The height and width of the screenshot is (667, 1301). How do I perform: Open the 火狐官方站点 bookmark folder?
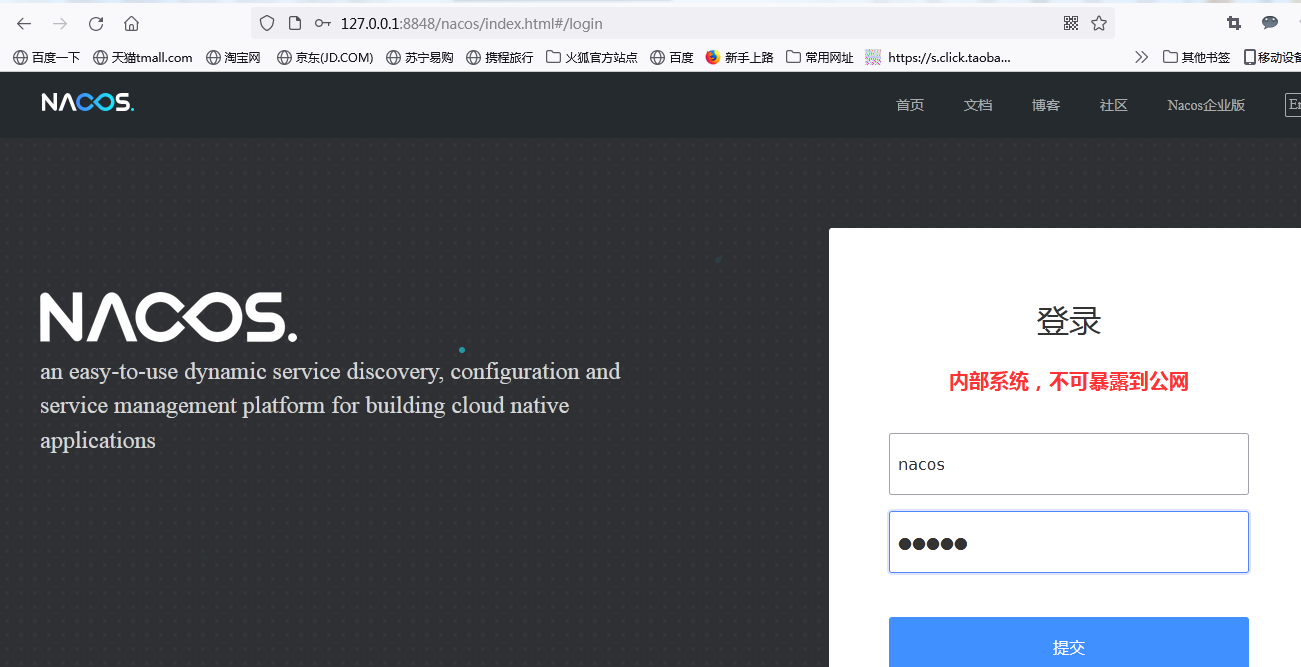[591, 57]
